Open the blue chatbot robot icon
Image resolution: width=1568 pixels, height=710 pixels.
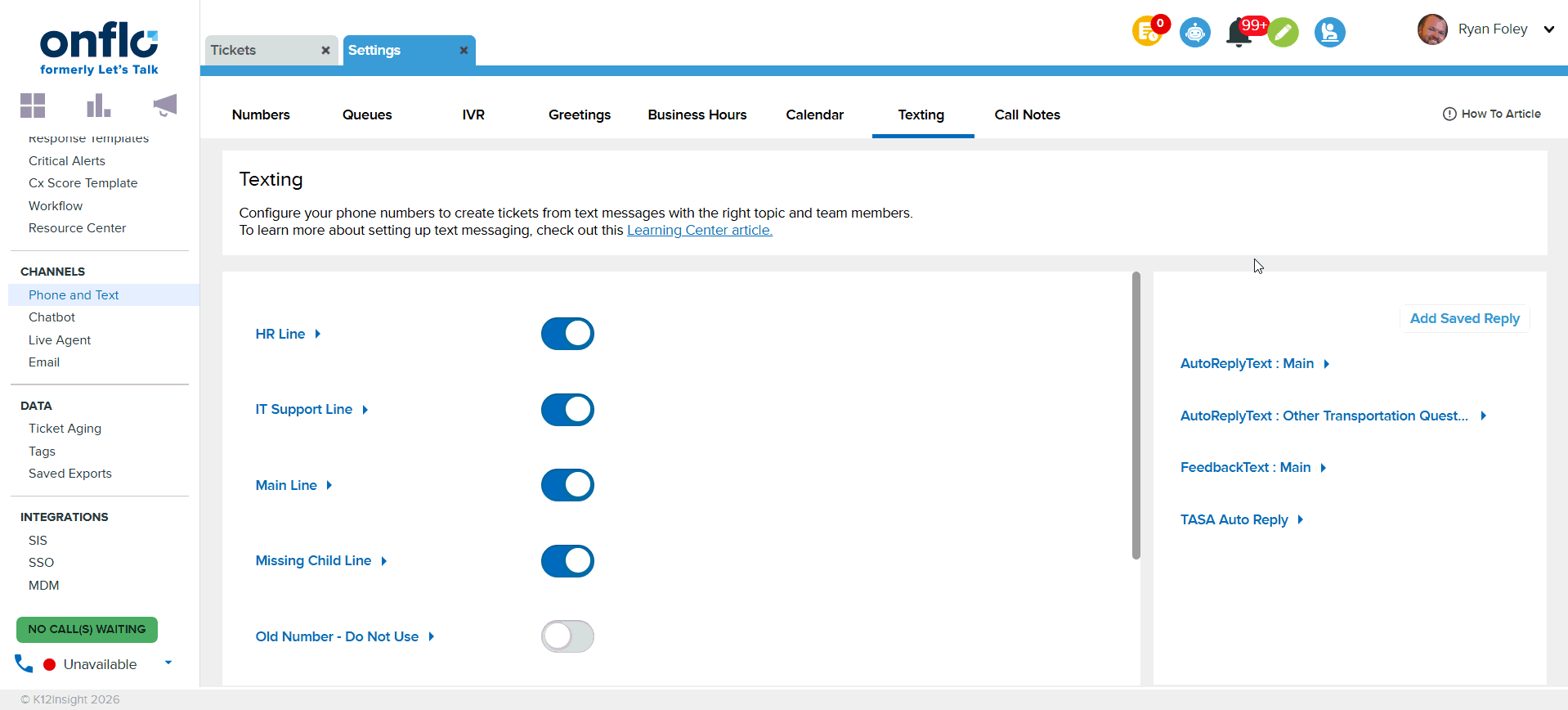[1194, 33]
